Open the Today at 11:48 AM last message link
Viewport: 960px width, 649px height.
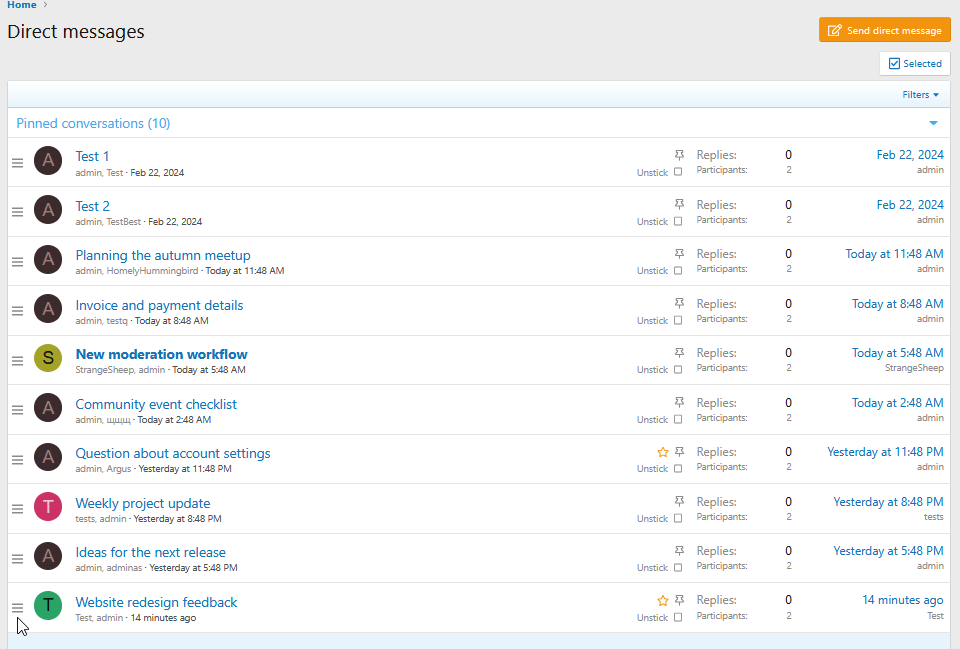pyautogui.click(x=894, y=254)
